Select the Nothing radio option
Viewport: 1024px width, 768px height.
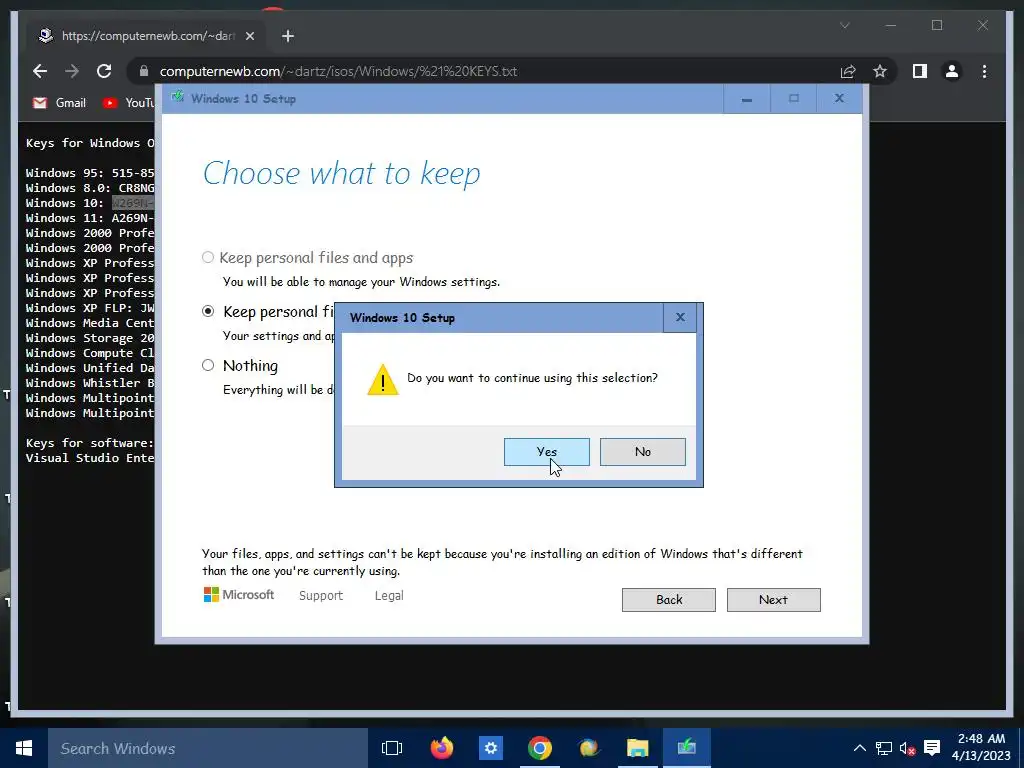coord(208,365)
